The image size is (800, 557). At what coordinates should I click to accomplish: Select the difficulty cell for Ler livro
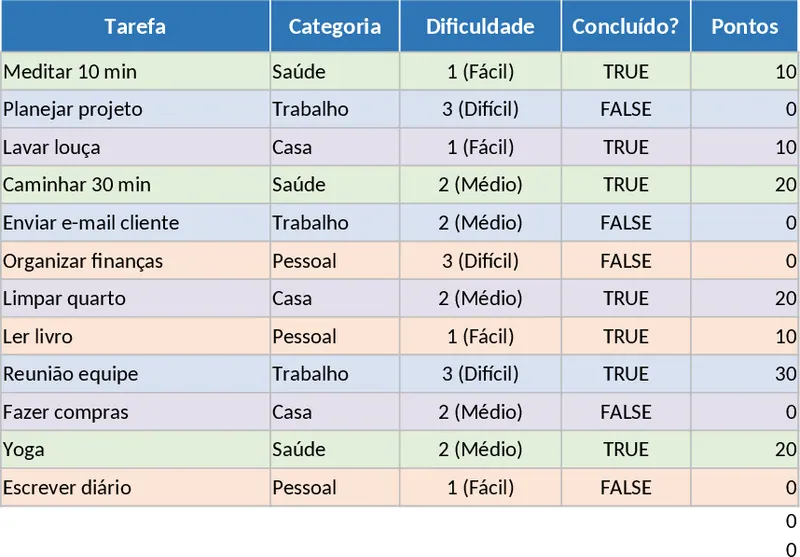click(480, 336)
